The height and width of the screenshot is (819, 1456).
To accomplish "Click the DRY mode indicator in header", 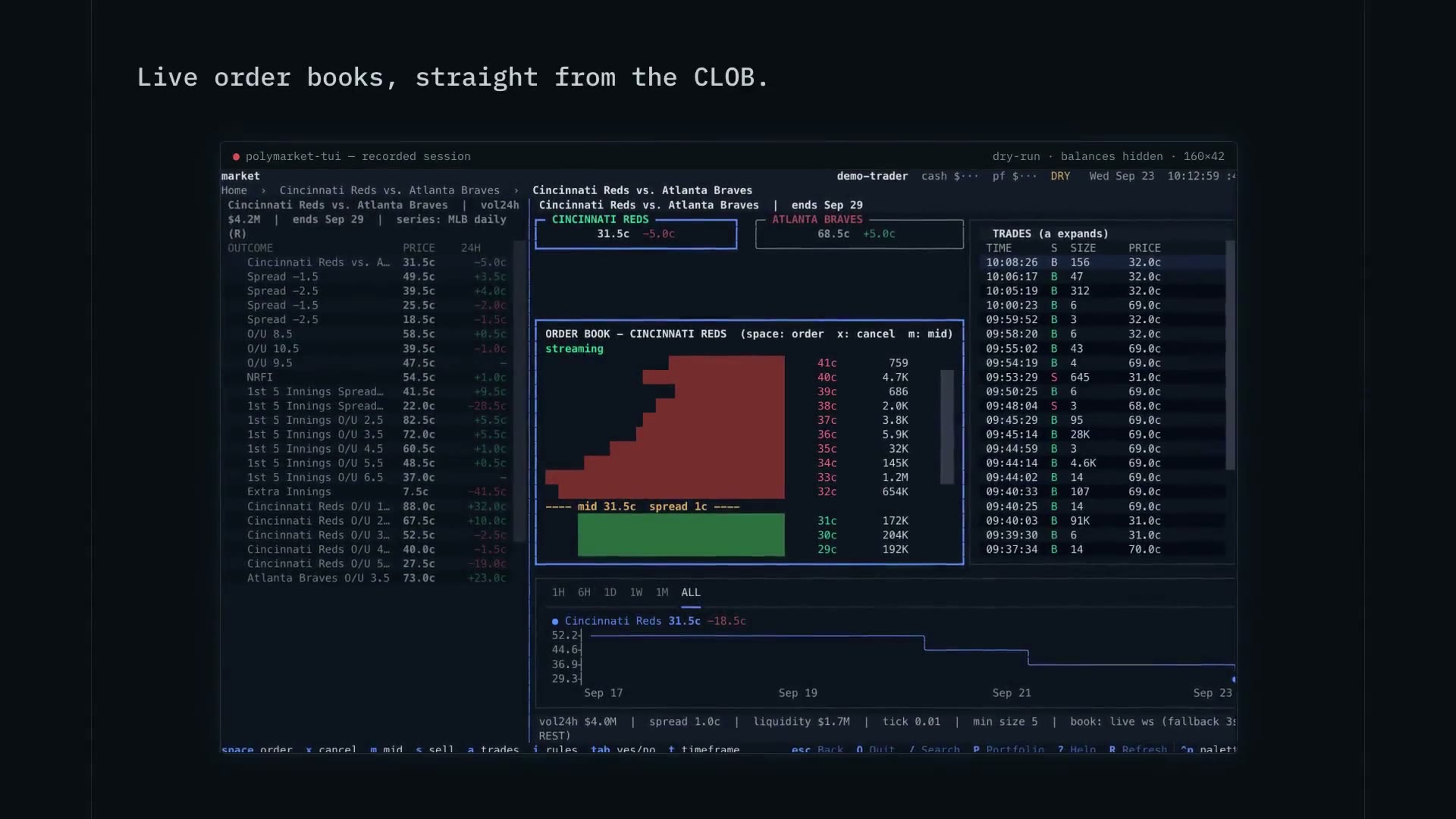I will point(1060,176).
